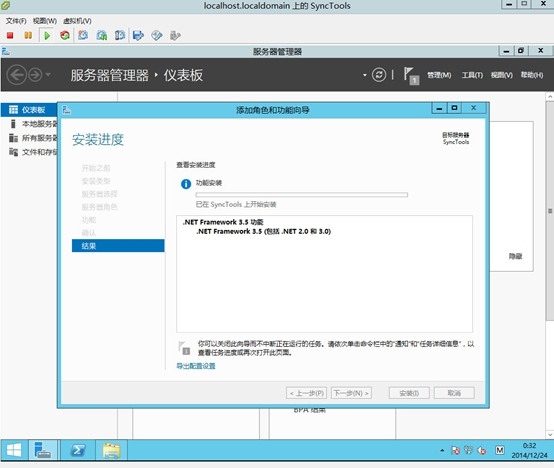Image resolution: width=554 pixels, height=468 pixels.
Task: Go forward in Server Manager
Action: [x=35, y=75]
